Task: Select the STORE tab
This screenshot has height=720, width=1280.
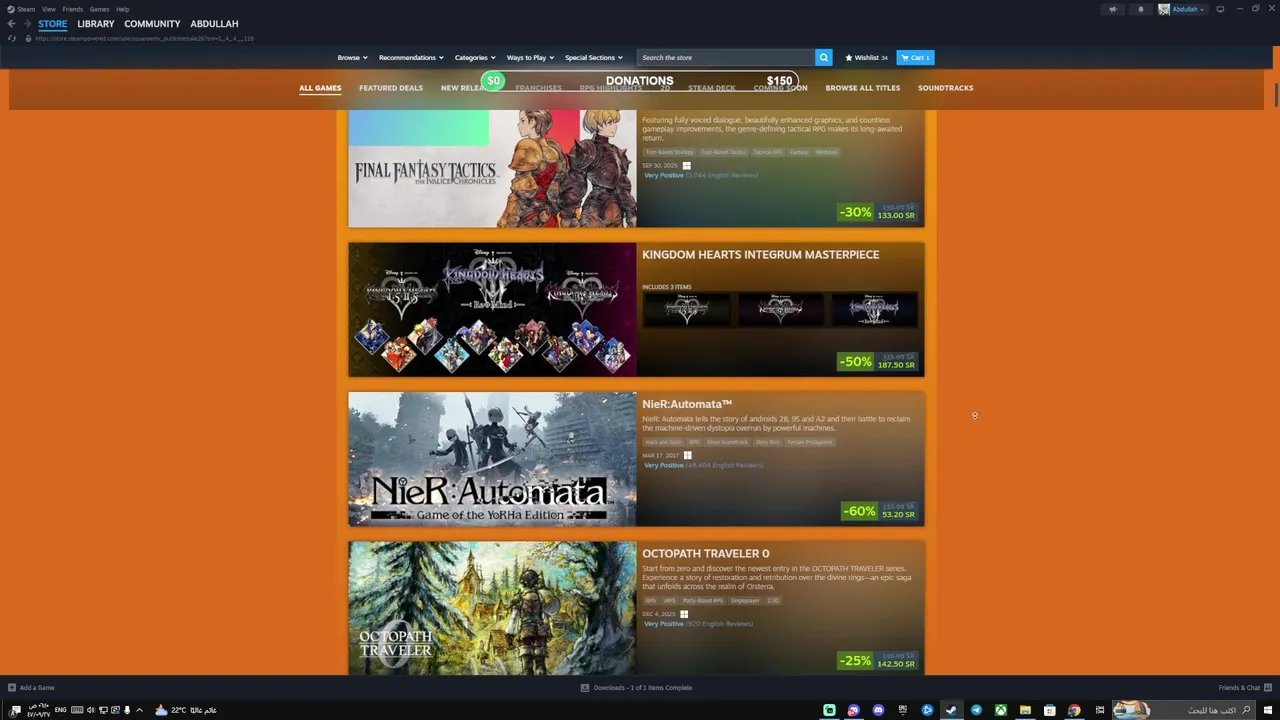Action: click(x=53, y=24)
